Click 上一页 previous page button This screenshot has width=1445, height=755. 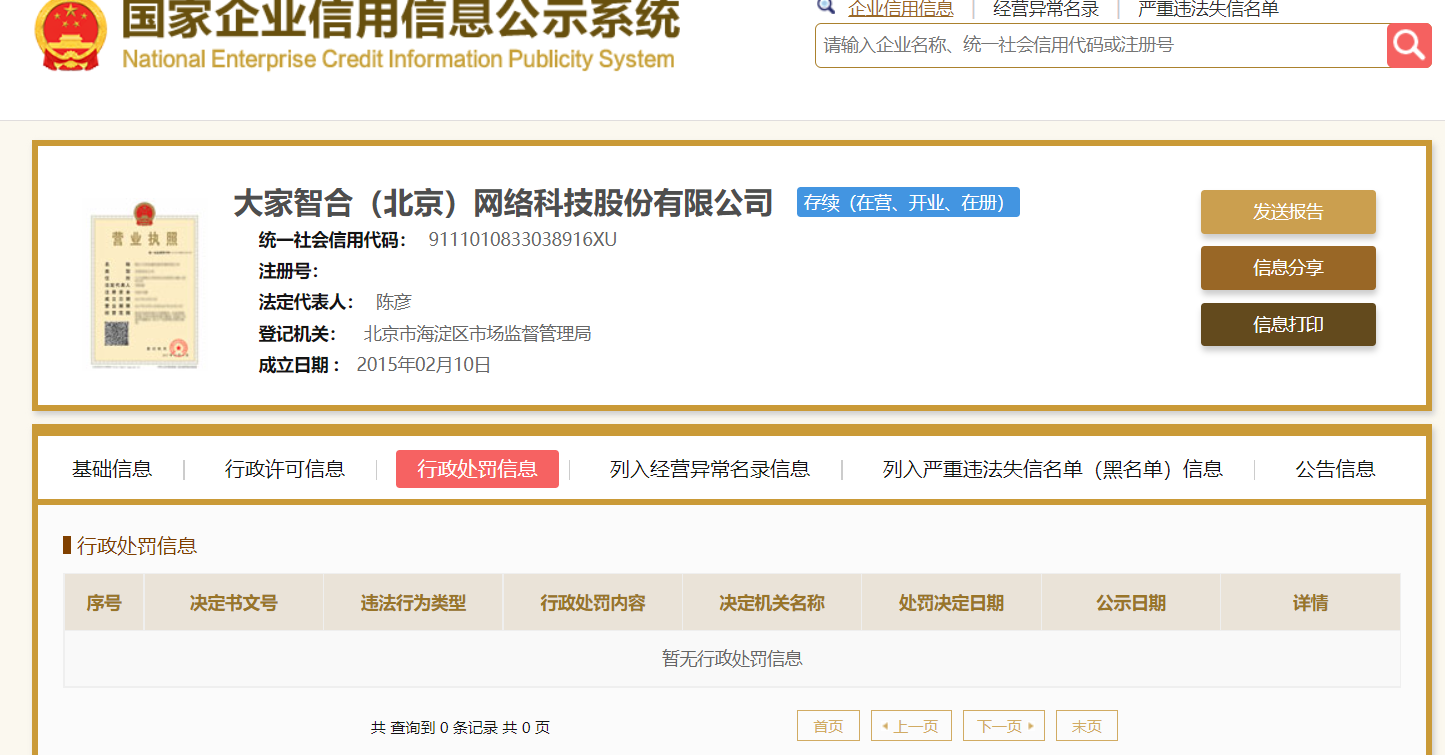[x=911, y=726]
